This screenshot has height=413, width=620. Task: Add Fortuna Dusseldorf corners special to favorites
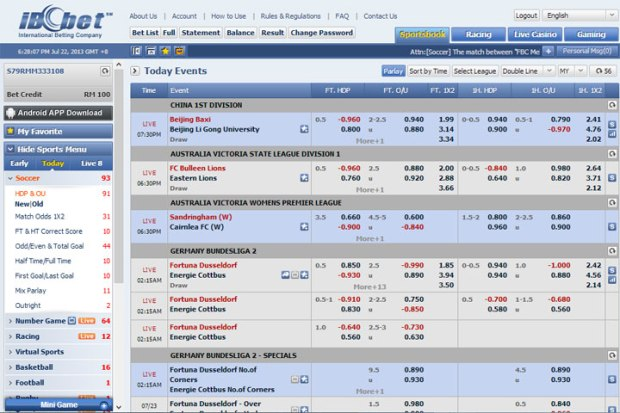(x=304, y=380)
